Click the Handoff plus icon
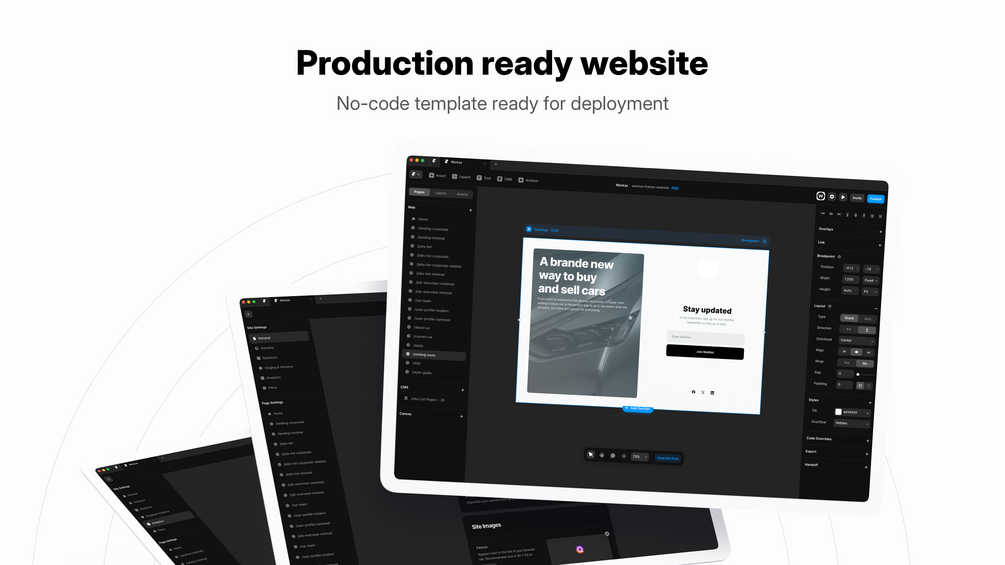This screenshot has width=1005, height=565. (x=866, y=467)
